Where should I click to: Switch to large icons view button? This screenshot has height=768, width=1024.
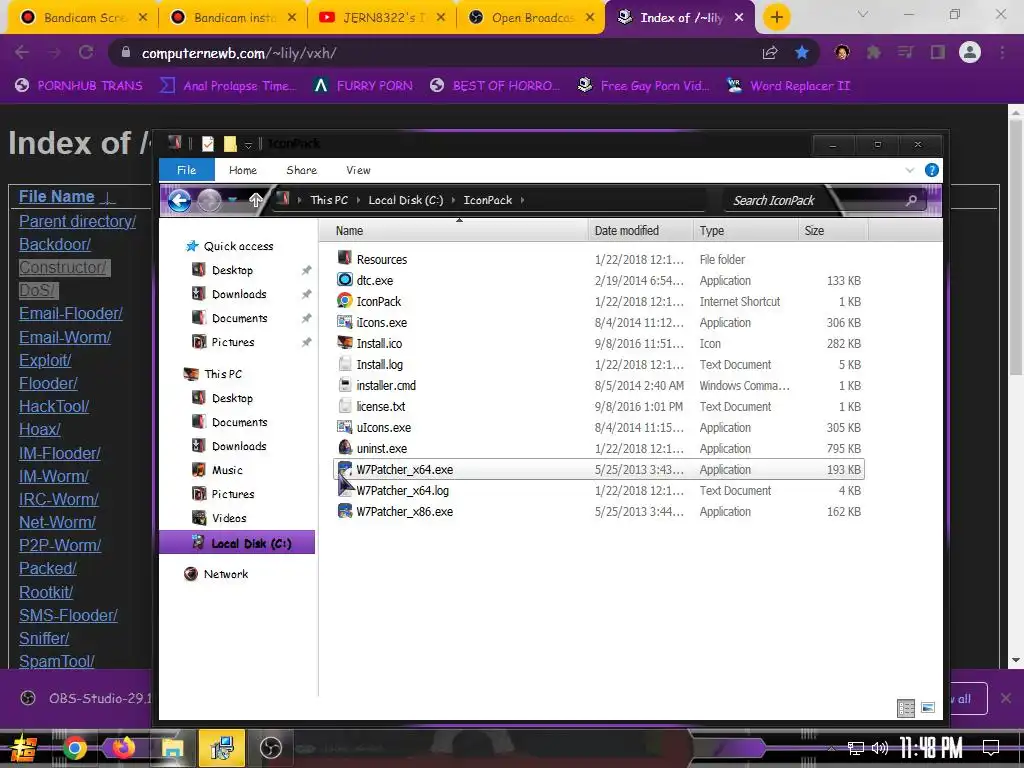tap(927, 708)
